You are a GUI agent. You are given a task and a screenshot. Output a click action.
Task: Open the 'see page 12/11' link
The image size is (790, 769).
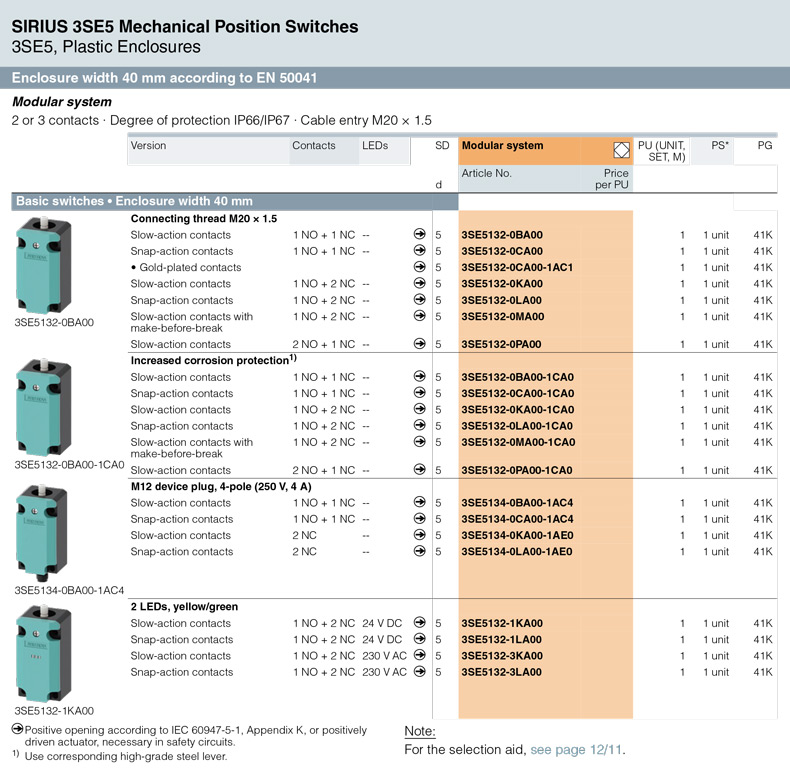[576, 749]
